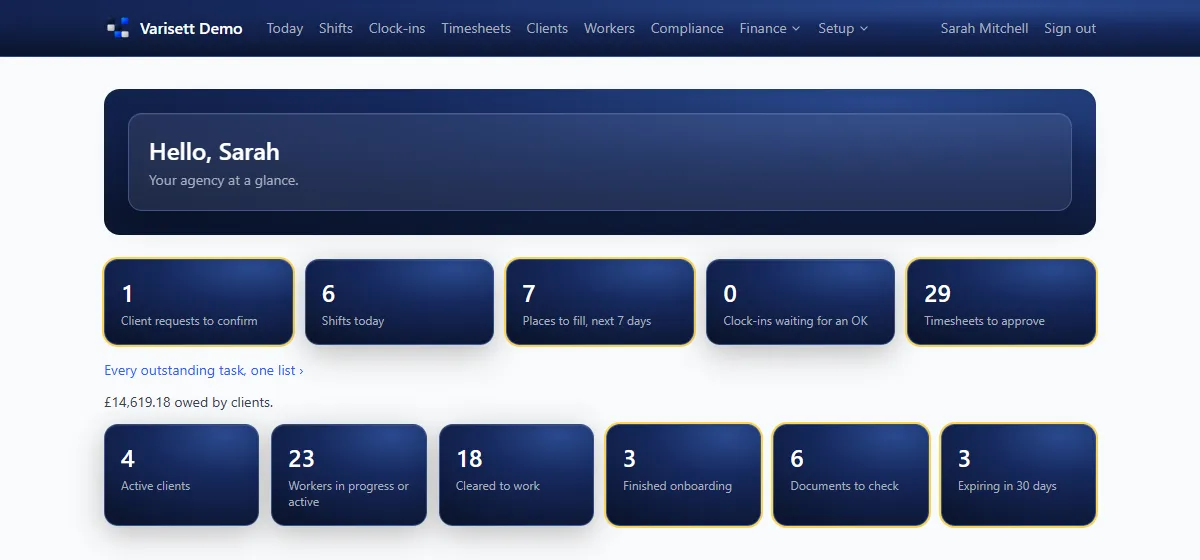Open the Varisett Demo home link
The height and width of the screenshot is (560, 1200).
coord(175,28)
